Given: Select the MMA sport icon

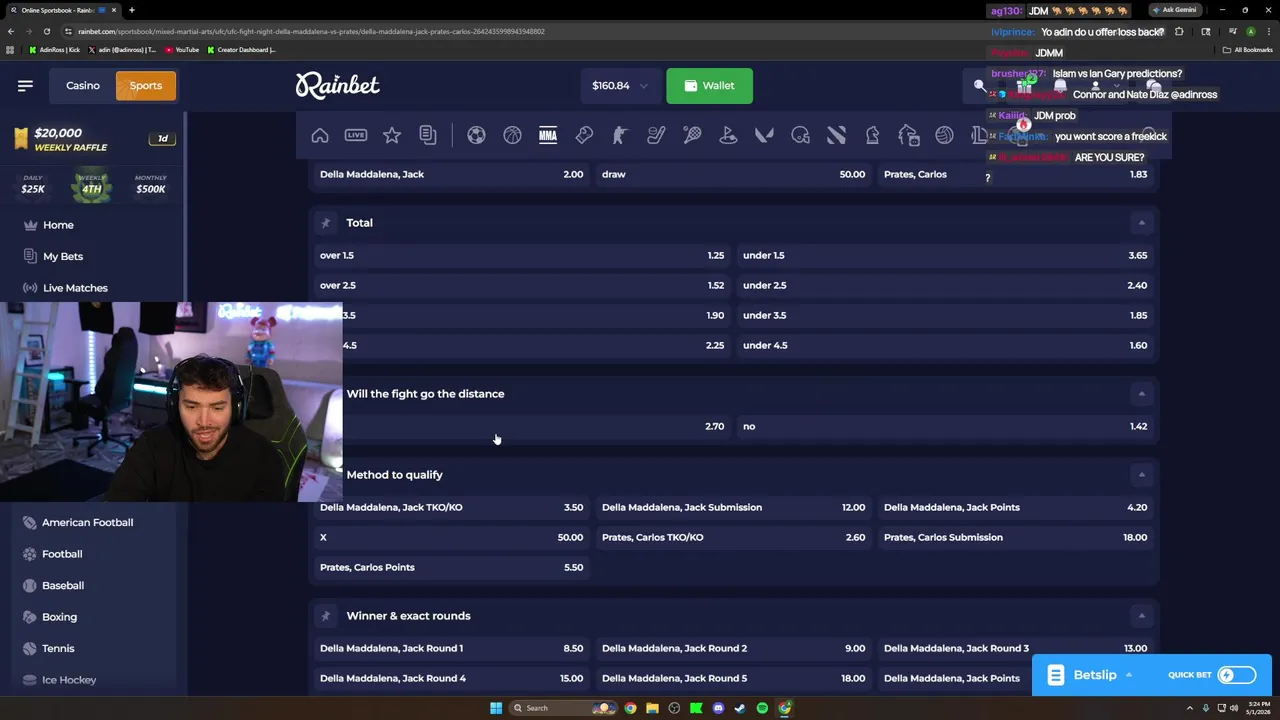Looking at the screenshot, I should pyautogui.click(x=548, y=135).
